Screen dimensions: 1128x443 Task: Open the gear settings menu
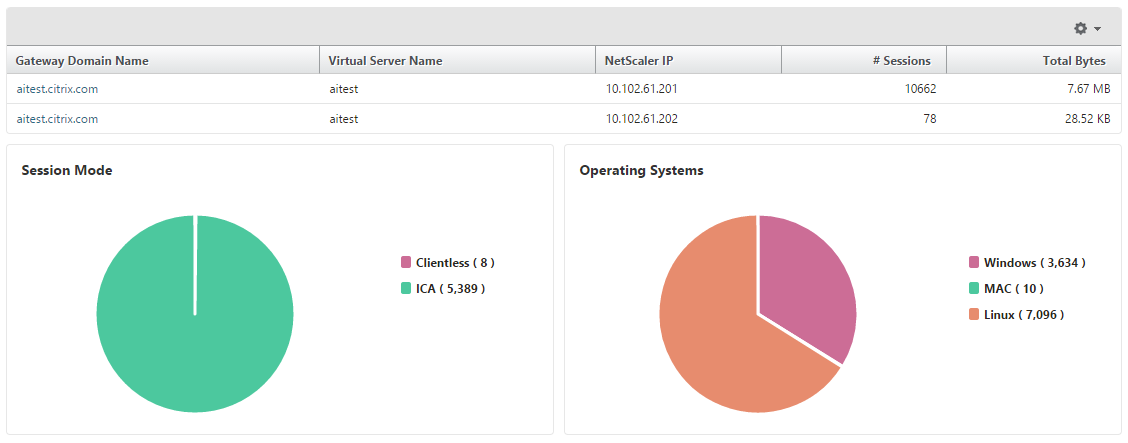point(1080,28)
